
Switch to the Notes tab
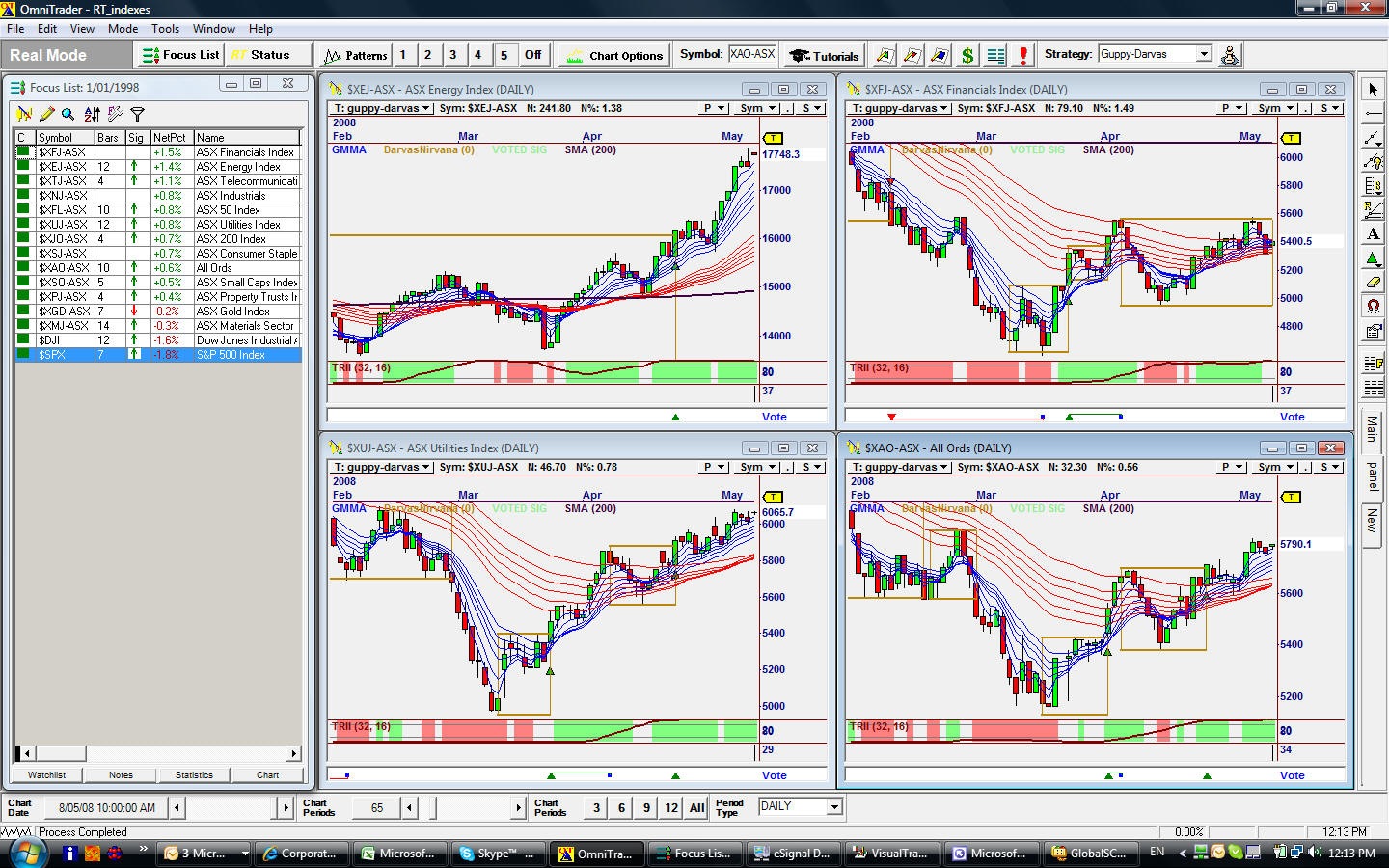click(x=121, y=774)
